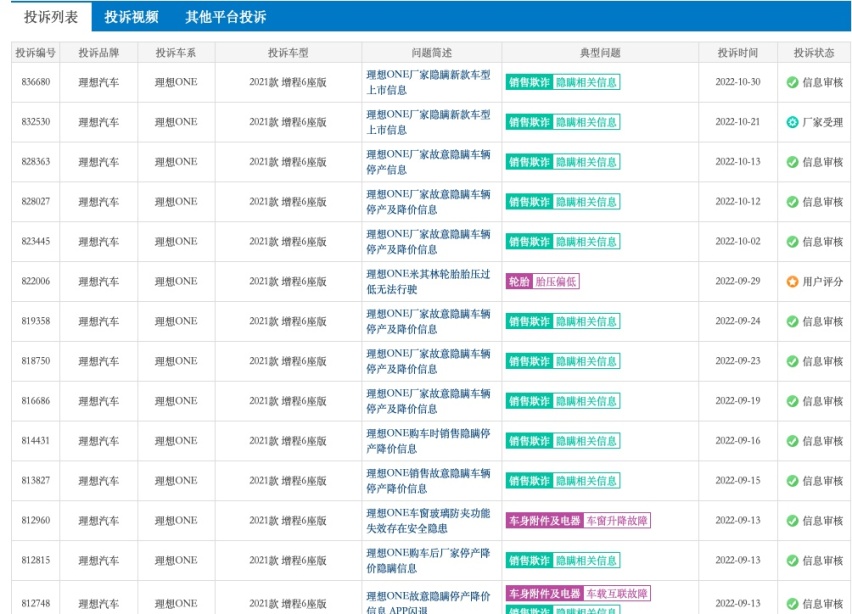Open the 其他平台投诉 tab
This screenshot has height=614, width=852.
click(225, 17)
